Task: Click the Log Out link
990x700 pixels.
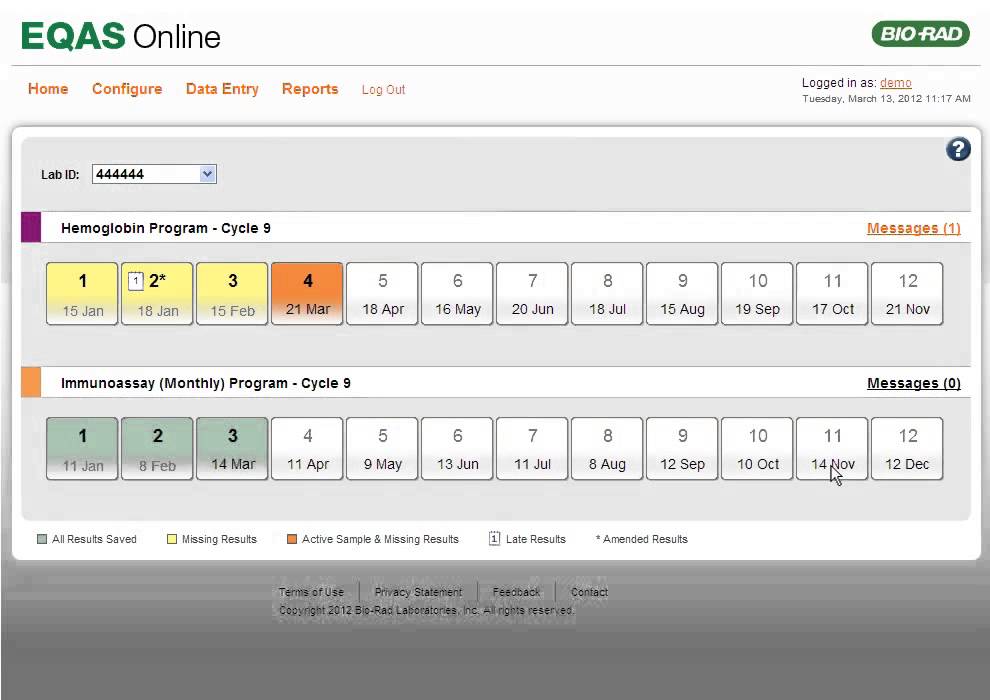Action: click(x=383, y=90)
